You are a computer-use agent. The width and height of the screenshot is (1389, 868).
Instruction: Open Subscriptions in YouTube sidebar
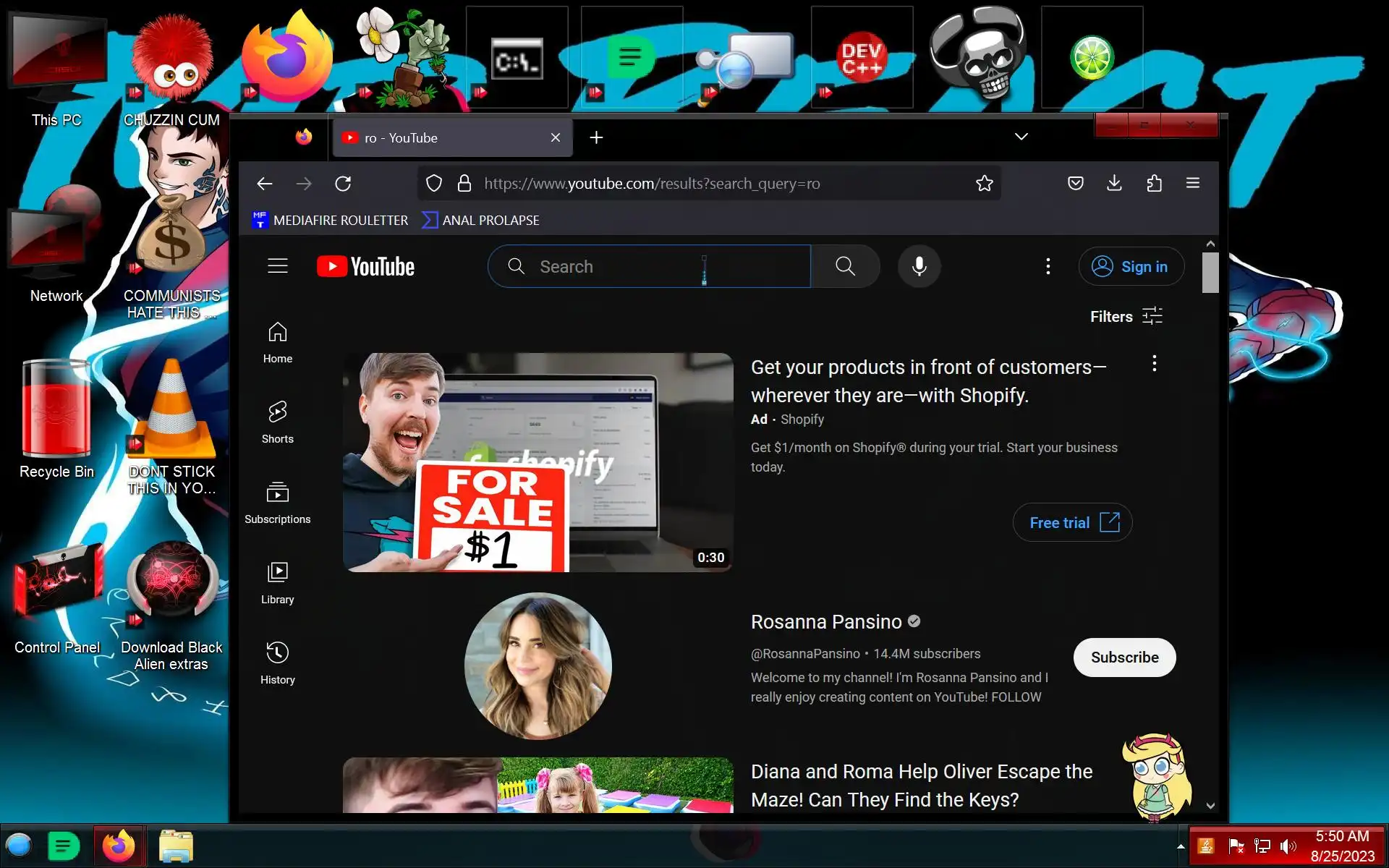(277, 502)
